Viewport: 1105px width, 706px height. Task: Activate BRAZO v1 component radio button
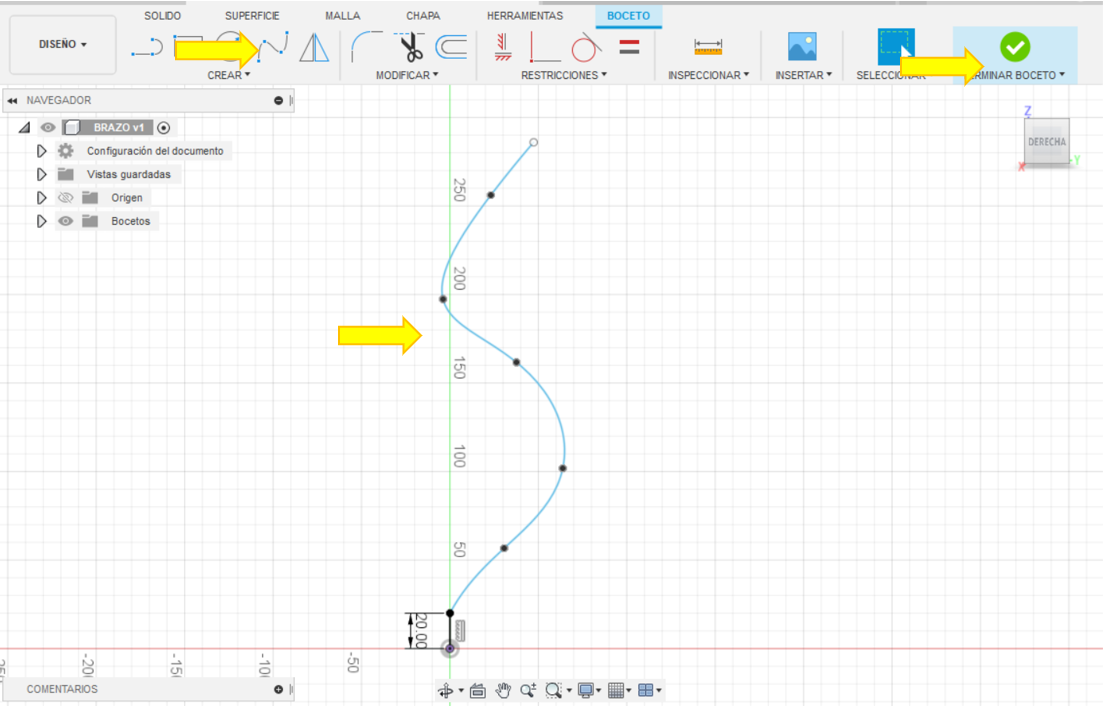click(x=163, y=128)
